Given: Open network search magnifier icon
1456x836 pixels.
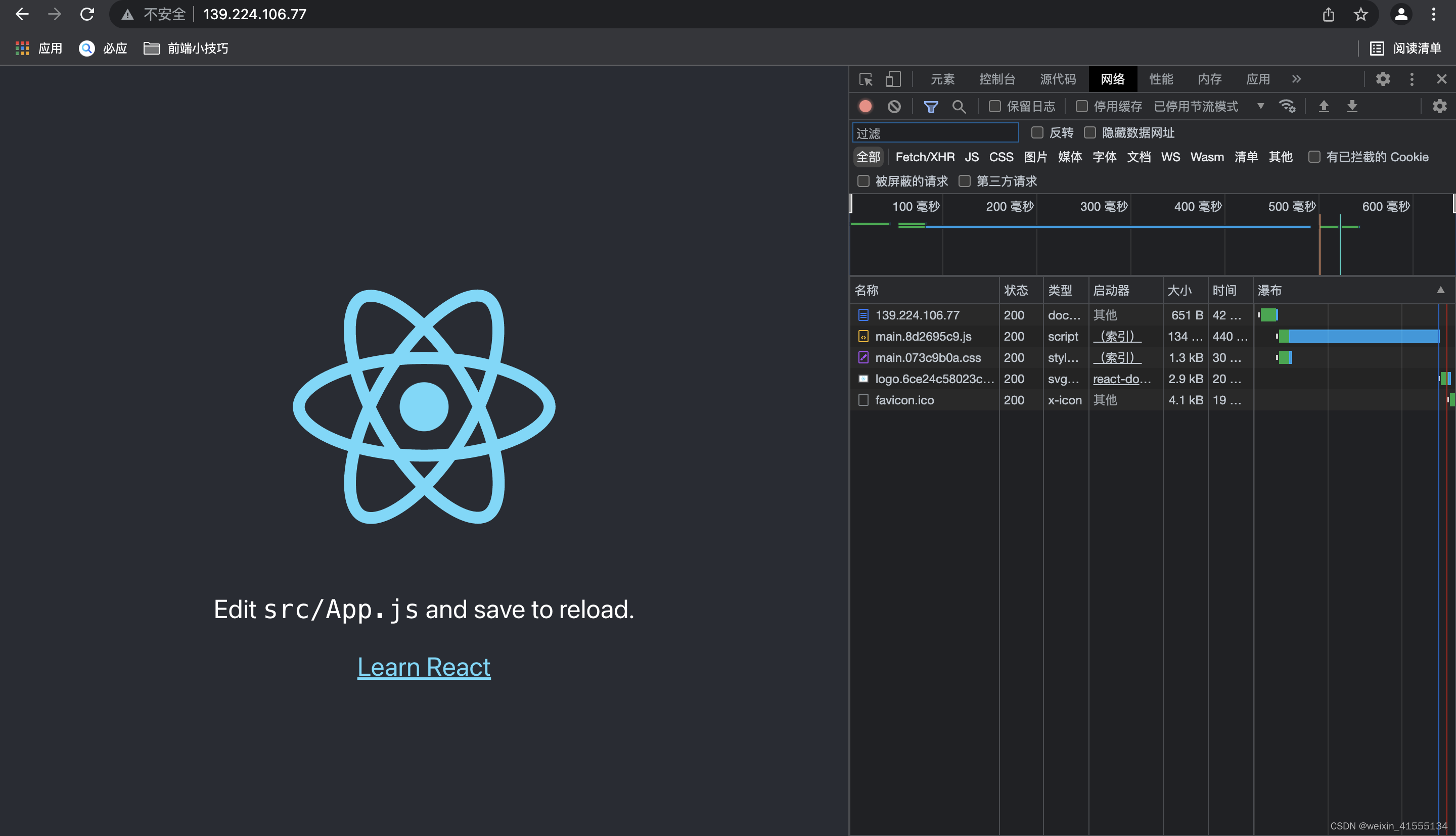Looking at the screenshot, I should click(959, 106).
